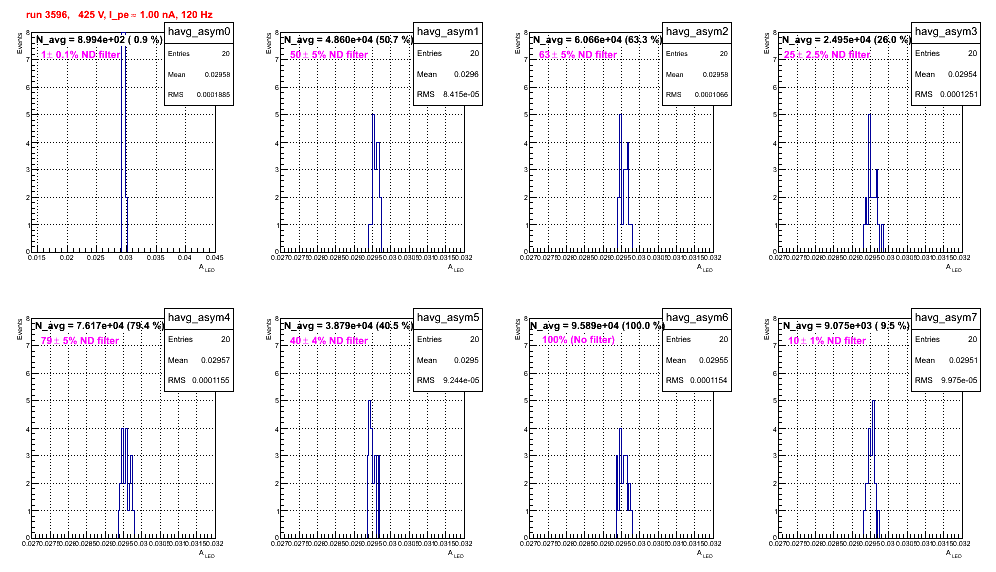Select the havg_asym2 stats box title
The width and height of the screenshot is (996, 572).
(697, 31)
